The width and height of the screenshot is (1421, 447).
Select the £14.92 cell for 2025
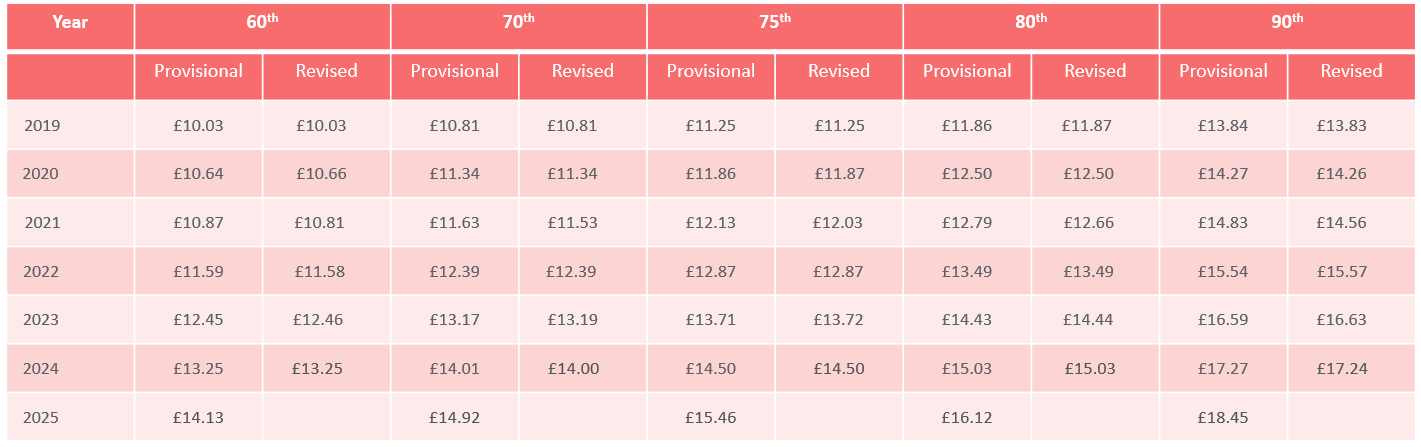tap(454, 417)
